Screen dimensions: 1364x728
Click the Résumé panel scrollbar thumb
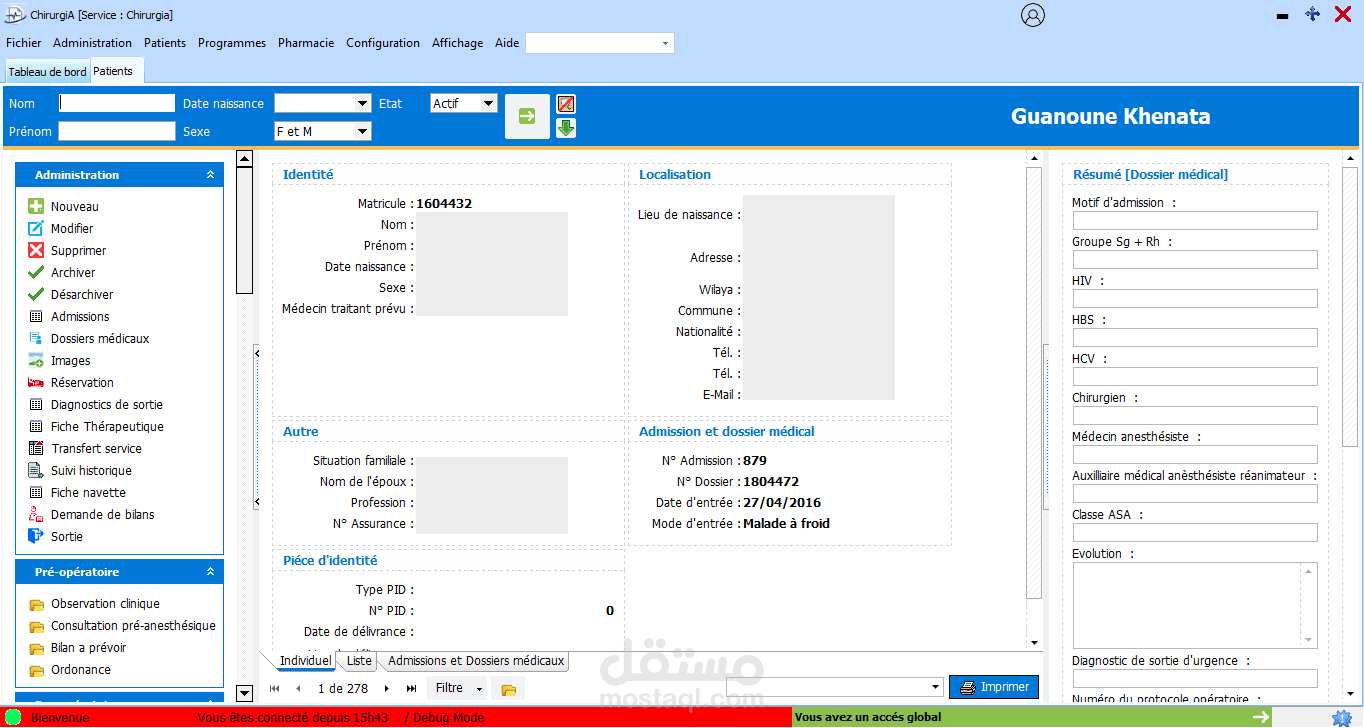point(1350,306)
